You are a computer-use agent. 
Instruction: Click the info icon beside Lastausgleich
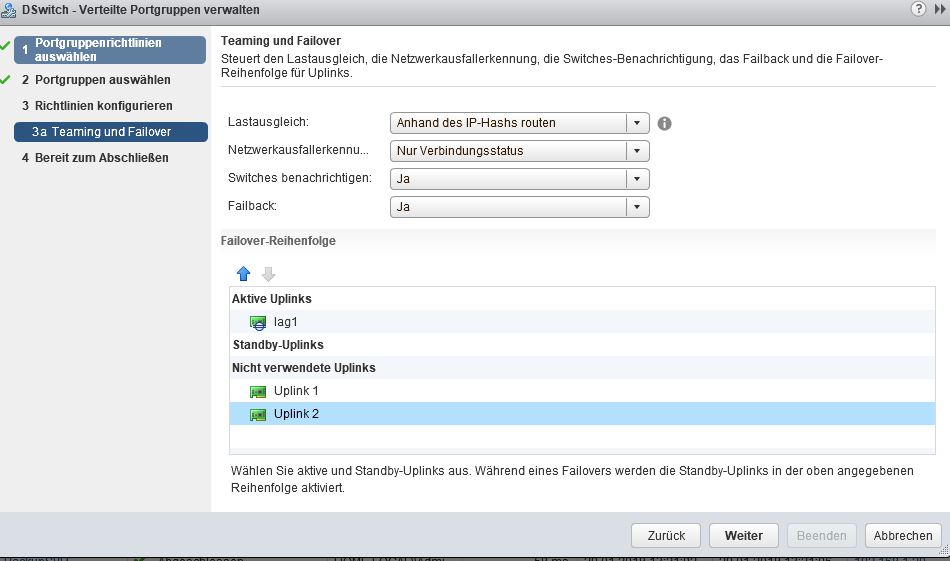point(664,124)
